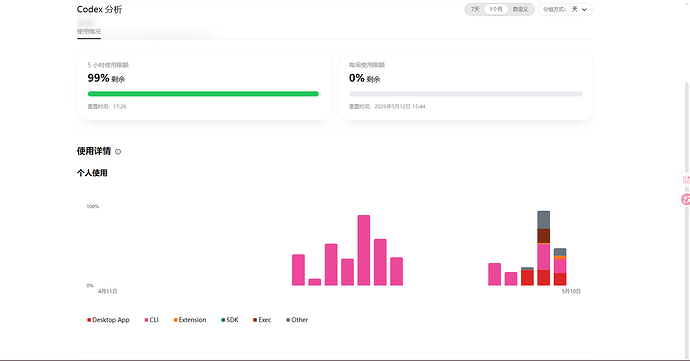Click the 个人使用 heading
690x361 pixels.
92,173
